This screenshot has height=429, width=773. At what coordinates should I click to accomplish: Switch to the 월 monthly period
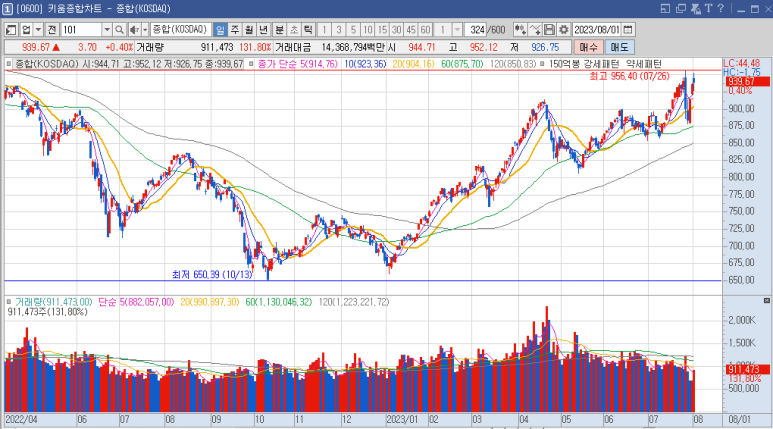click(x=249, y=30)
